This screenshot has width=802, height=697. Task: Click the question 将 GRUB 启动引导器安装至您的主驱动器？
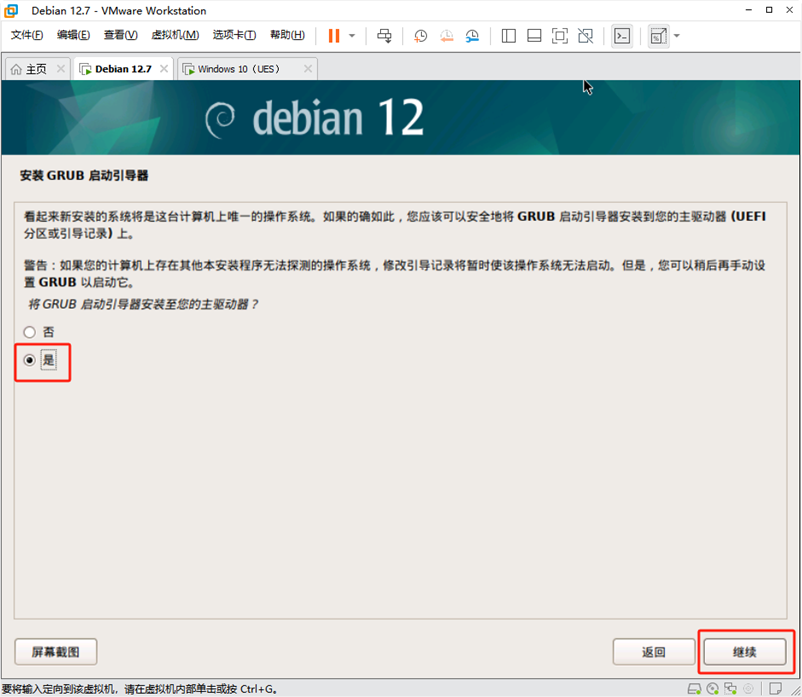(143, 304)
